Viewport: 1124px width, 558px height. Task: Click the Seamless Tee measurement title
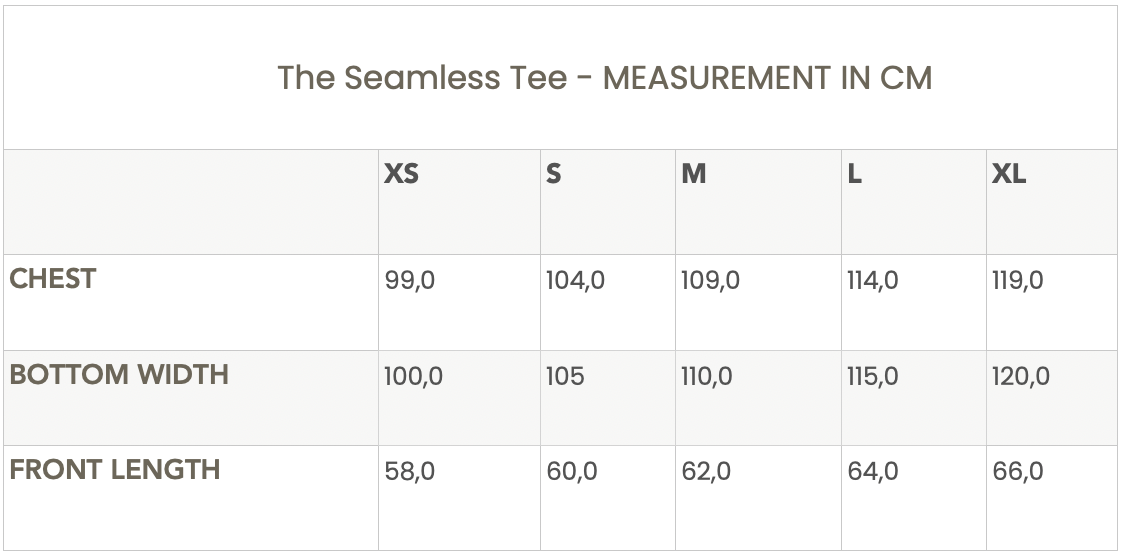click(604, 78)
